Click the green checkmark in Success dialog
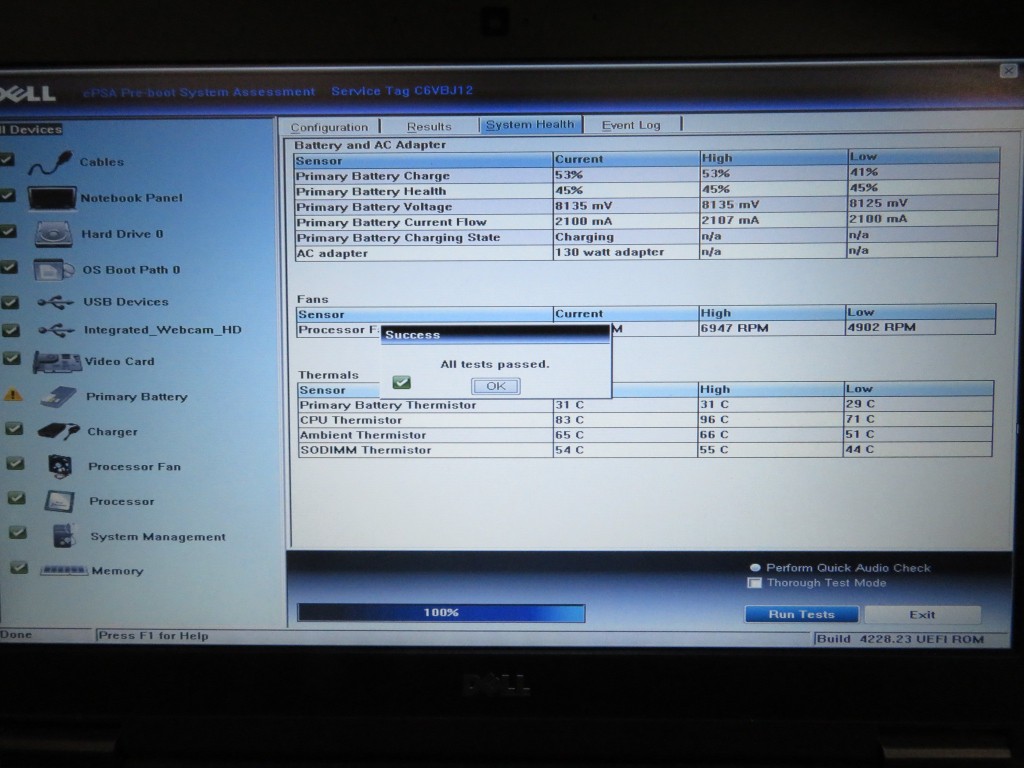The height and width of the screenshot is (768, 1024). pyautogui.click(x=402, y=382)
